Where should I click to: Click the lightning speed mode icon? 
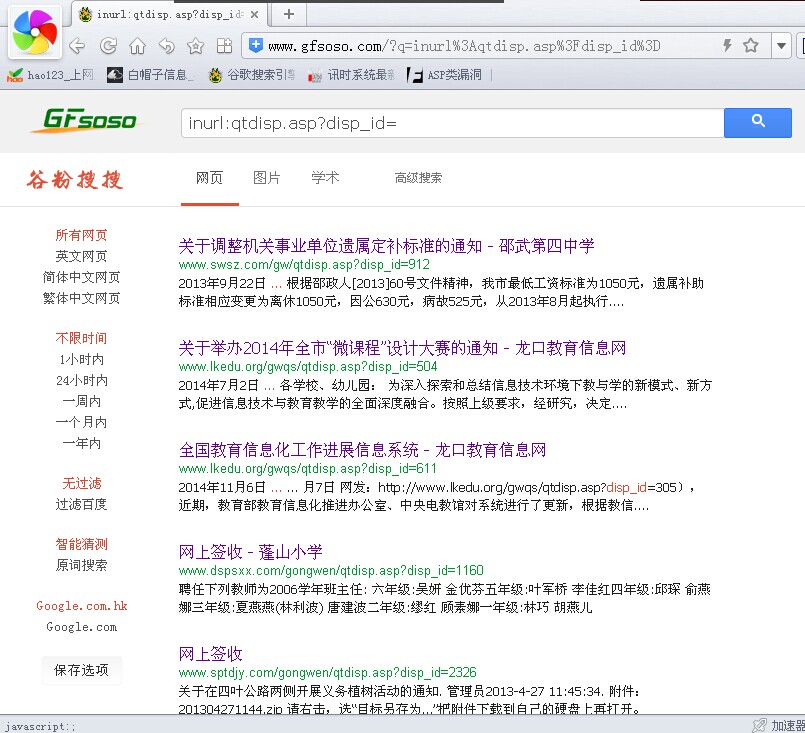point(727,46)
